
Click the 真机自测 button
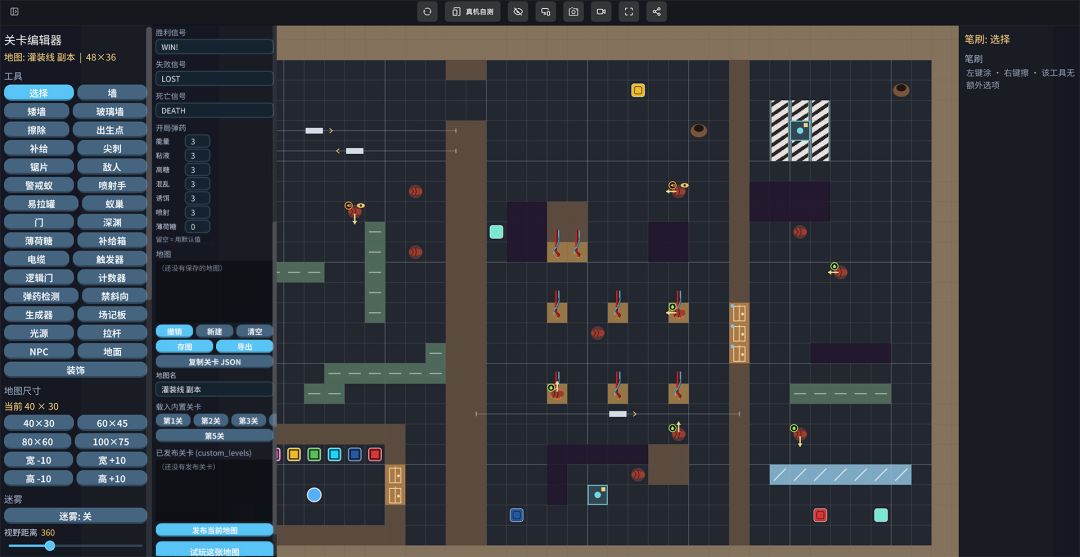coord(472,12)
